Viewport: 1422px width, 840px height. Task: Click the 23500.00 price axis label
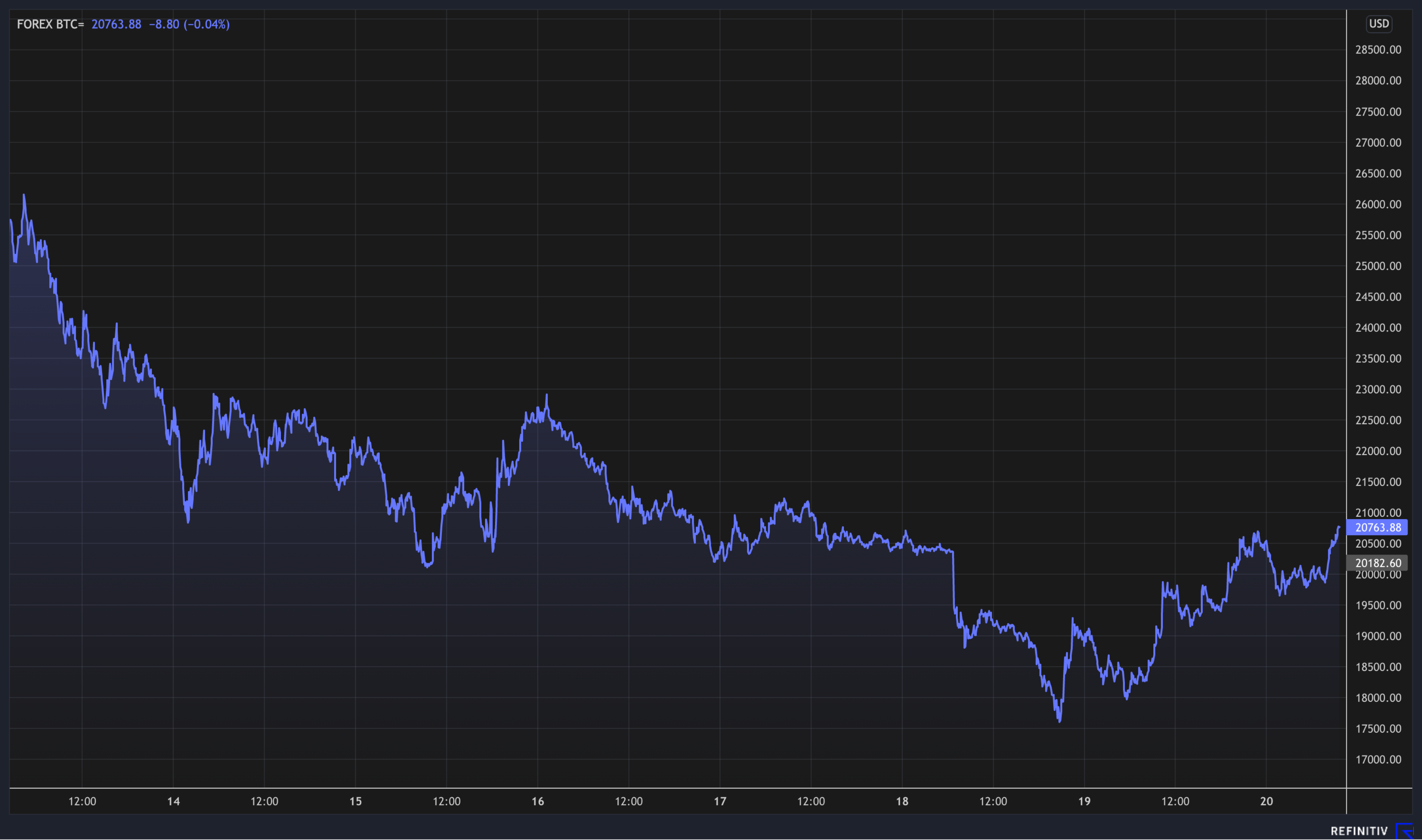pyautogui.click(x=1378, y=358)
